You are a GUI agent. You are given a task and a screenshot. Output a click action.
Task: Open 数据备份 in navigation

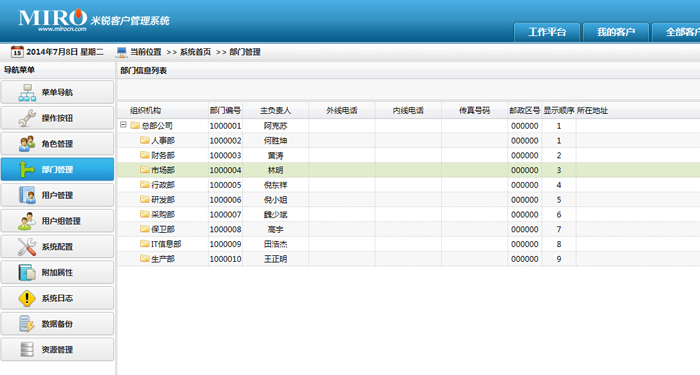click(57, 324)
